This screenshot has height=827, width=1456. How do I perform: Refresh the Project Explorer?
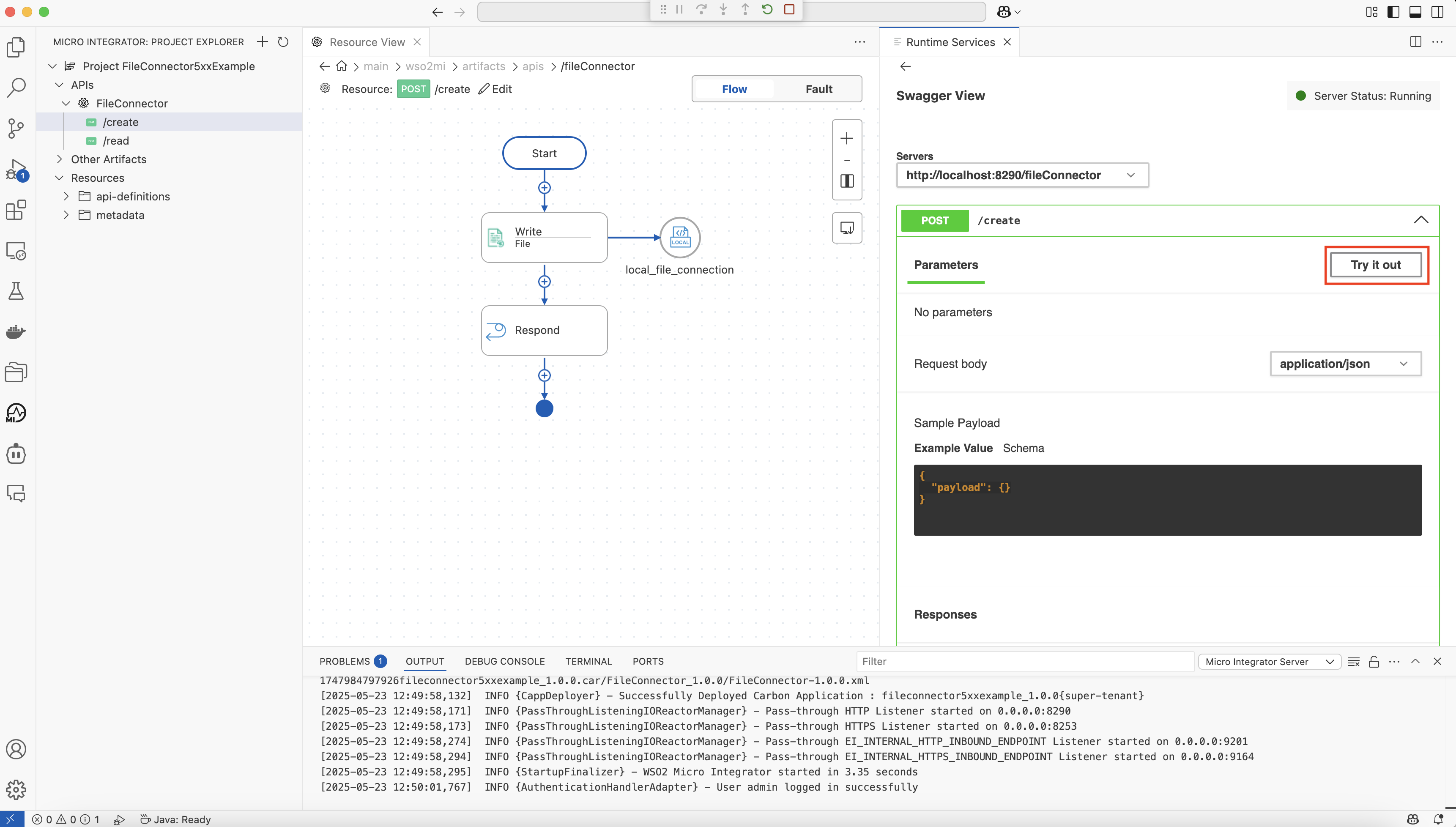pyautogui.click(x=283, y=41)
